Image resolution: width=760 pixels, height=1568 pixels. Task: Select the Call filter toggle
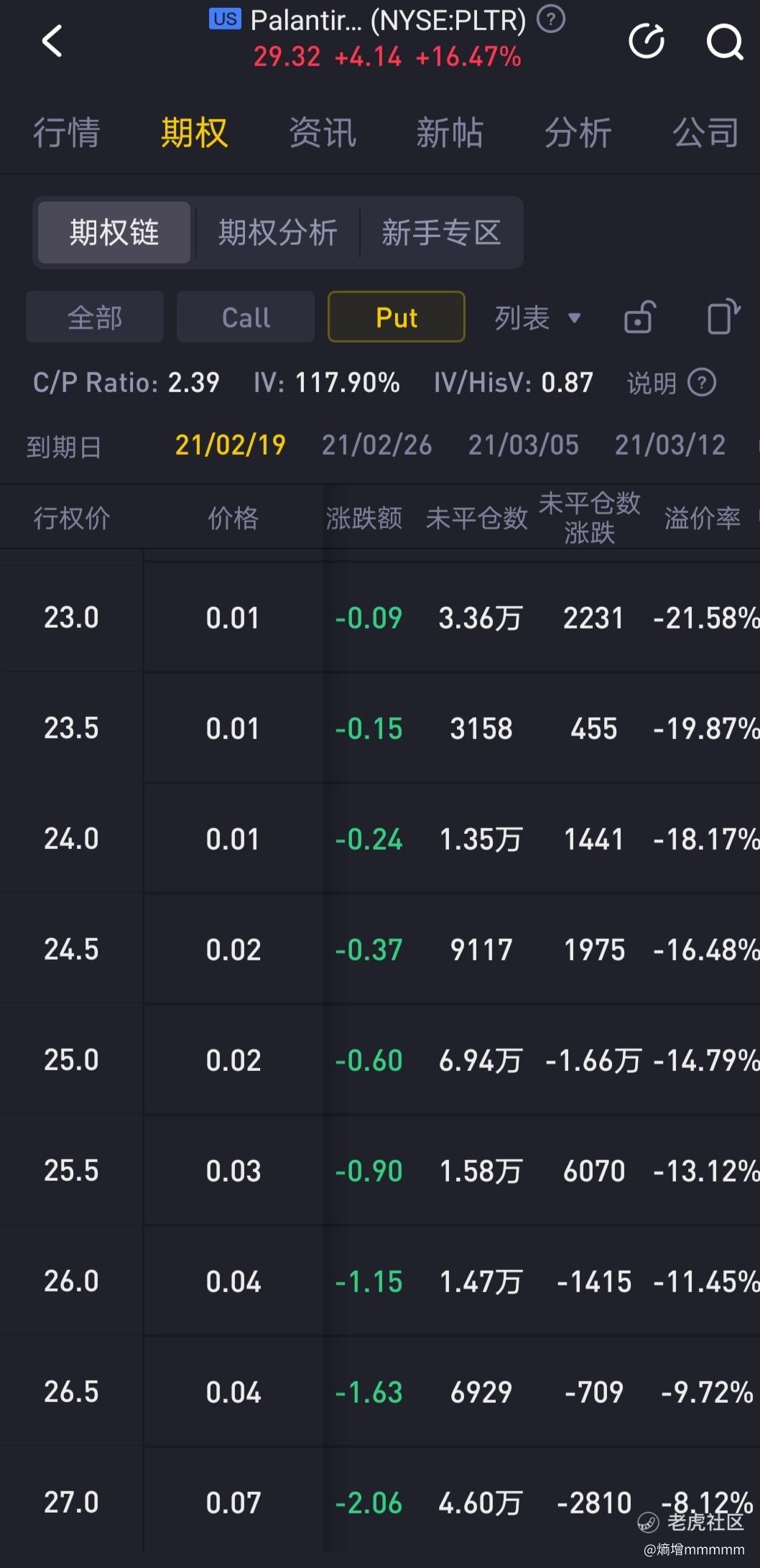click(x=246, y=317)
